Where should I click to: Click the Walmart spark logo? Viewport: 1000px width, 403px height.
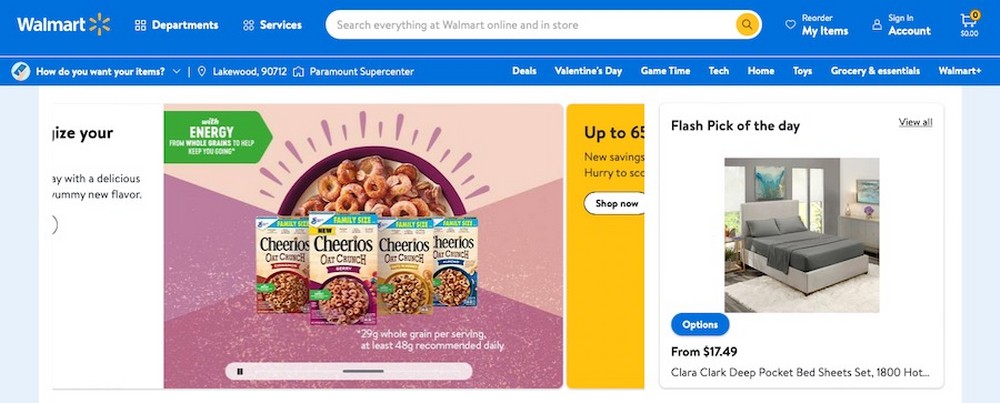(x=98, y=24)
